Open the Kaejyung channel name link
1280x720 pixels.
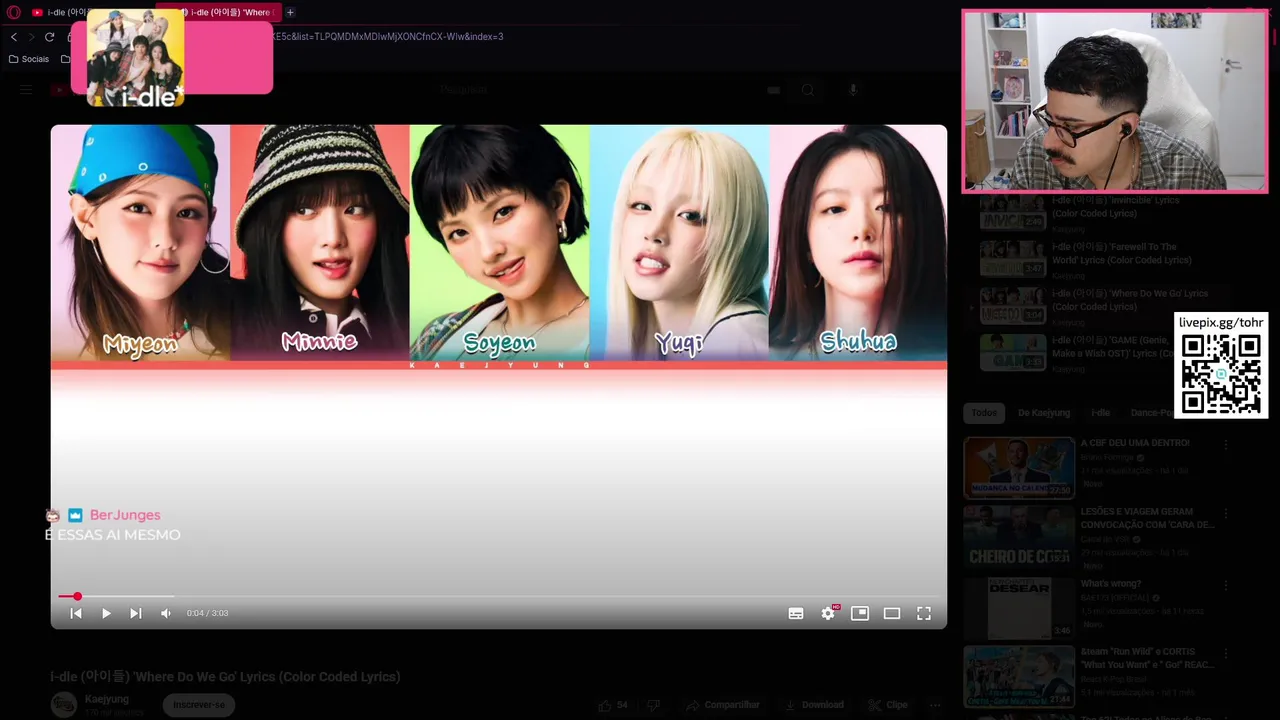[107, 699]
